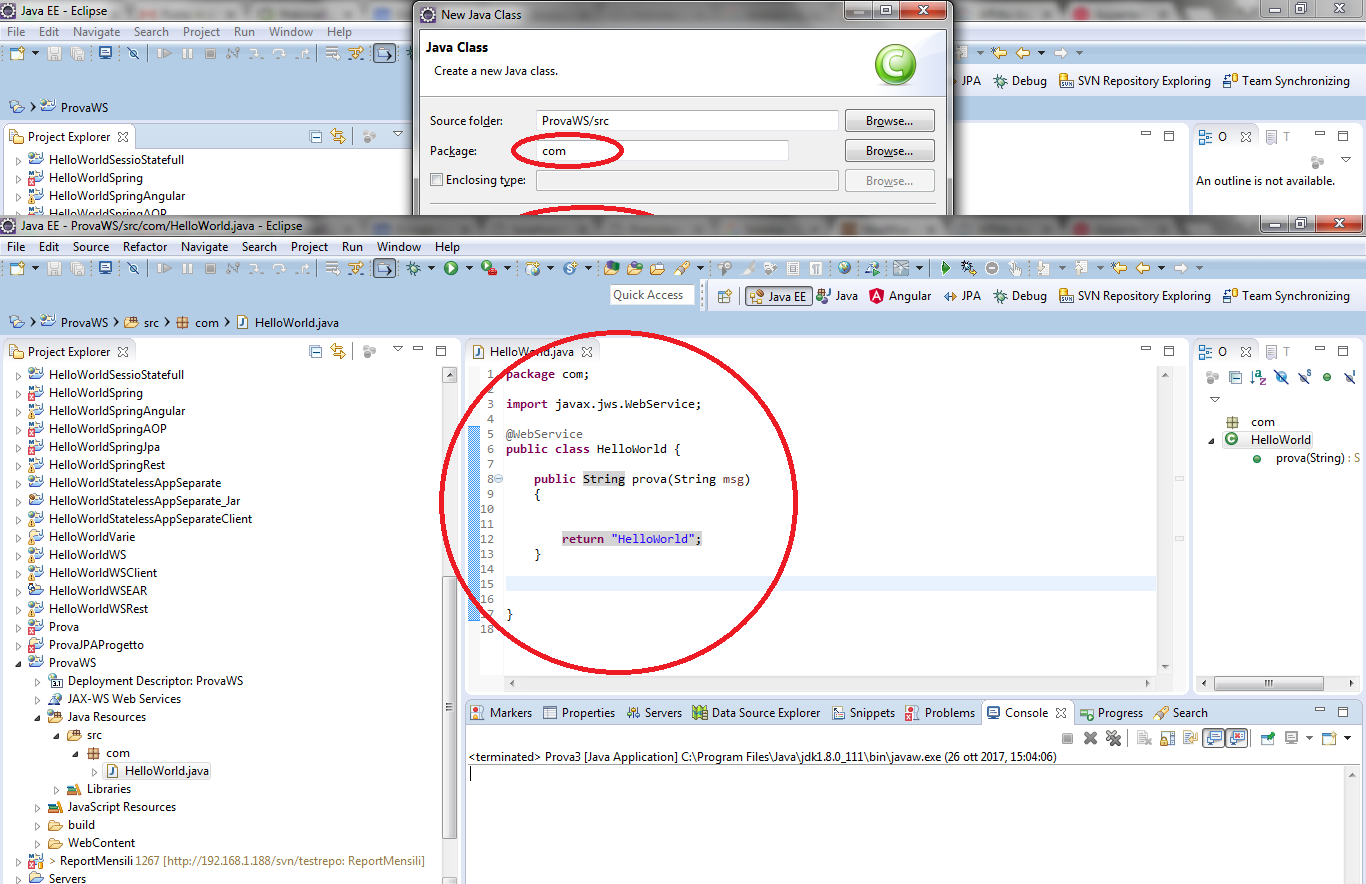Click the Browse button next to Package
The height and width of the screenshot is (884, 1366).
tap(888, 150)
